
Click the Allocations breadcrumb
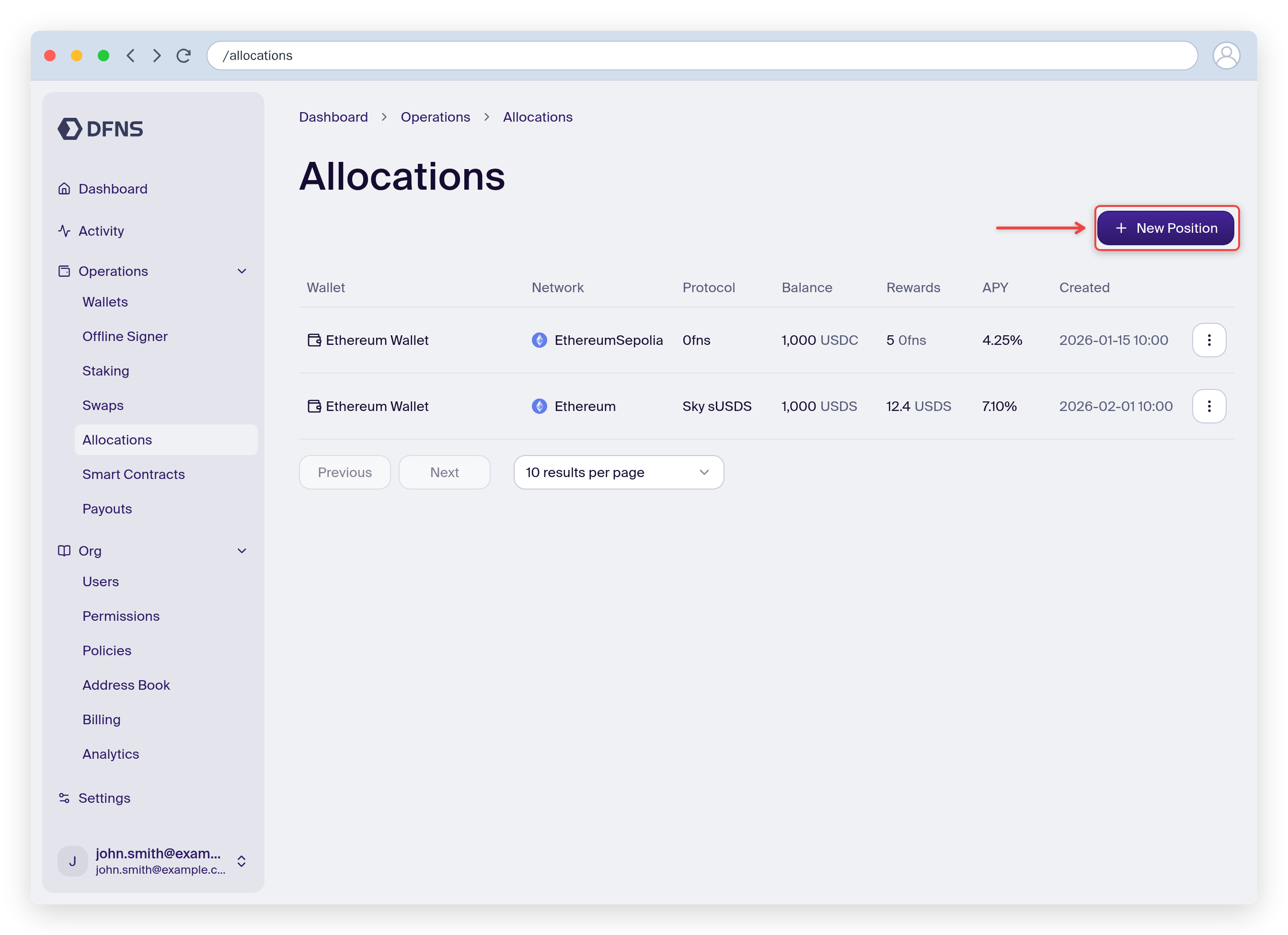coord(538,117)
